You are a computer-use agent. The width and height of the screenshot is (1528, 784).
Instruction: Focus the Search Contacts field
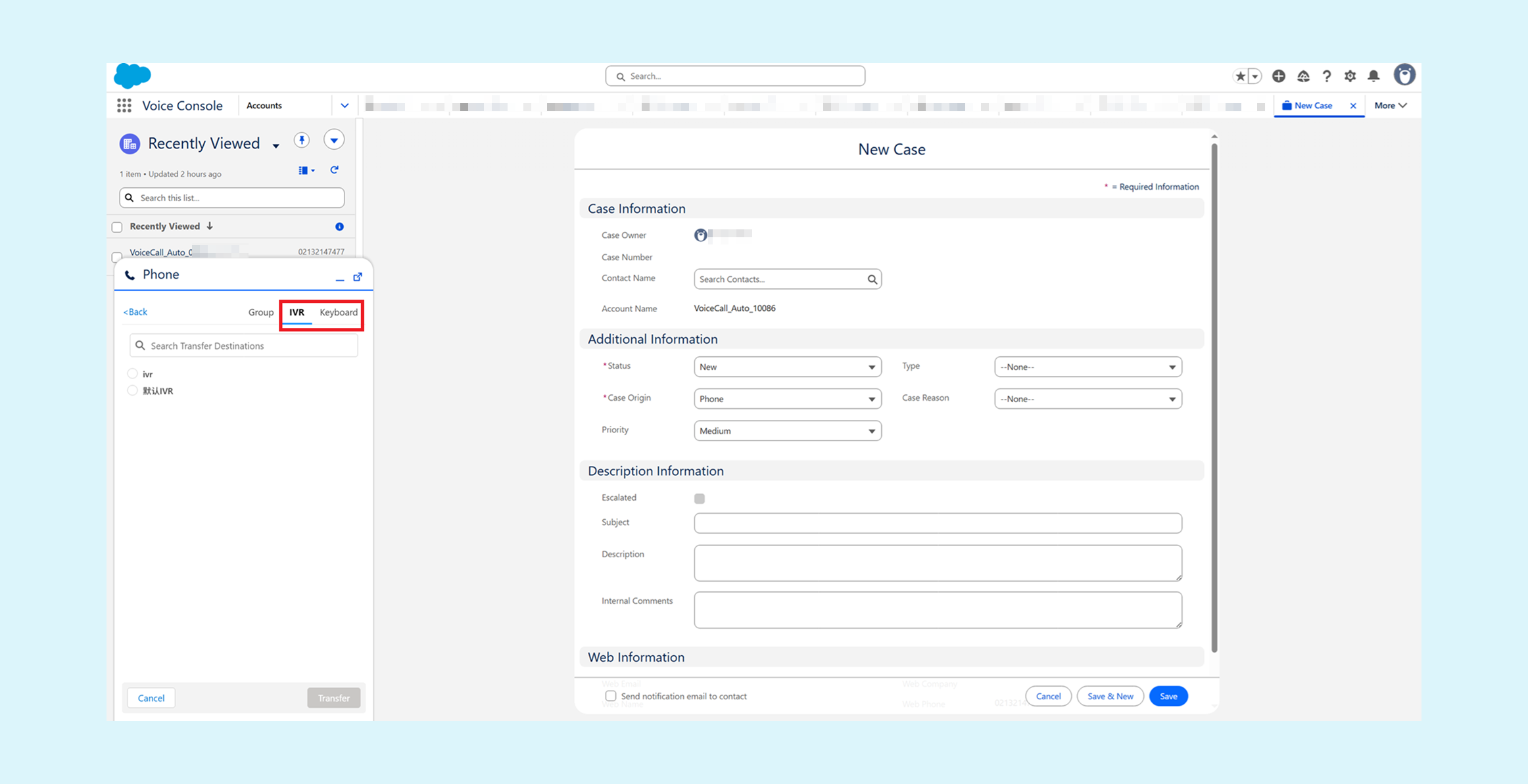pyautogui.click(x=788, y=279)
